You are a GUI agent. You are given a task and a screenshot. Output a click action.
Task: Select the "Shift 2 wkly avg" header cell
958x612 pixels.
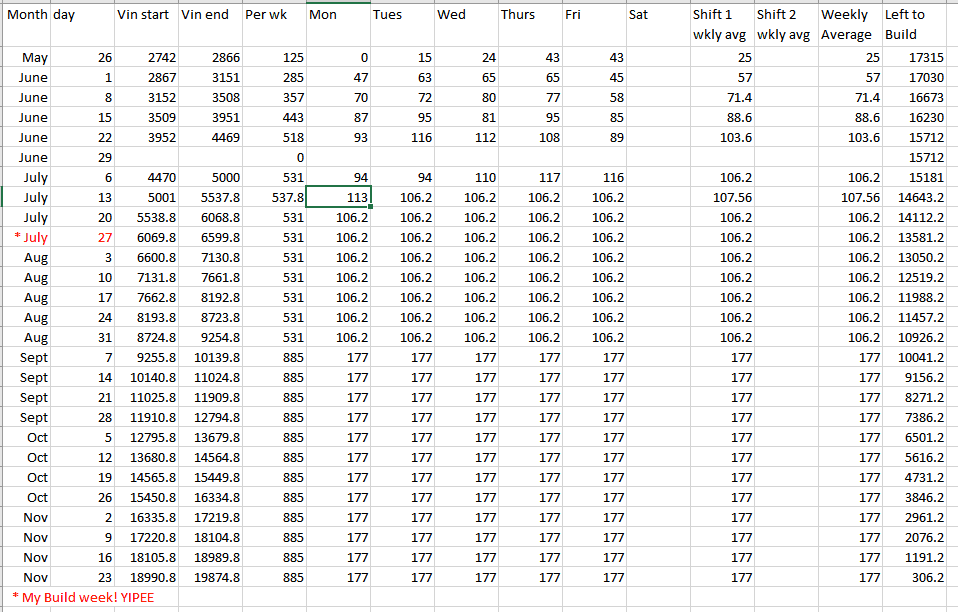784,24
